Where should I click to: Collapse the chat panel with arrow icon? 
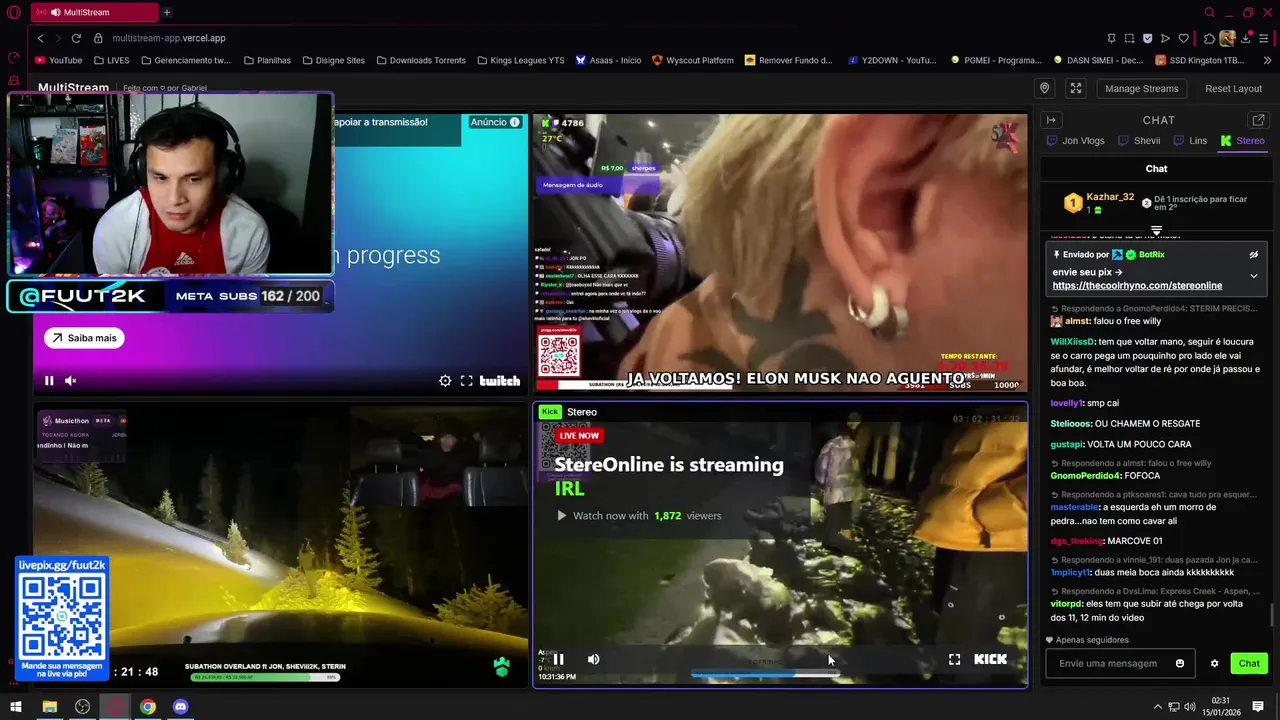click(1051, 120)
